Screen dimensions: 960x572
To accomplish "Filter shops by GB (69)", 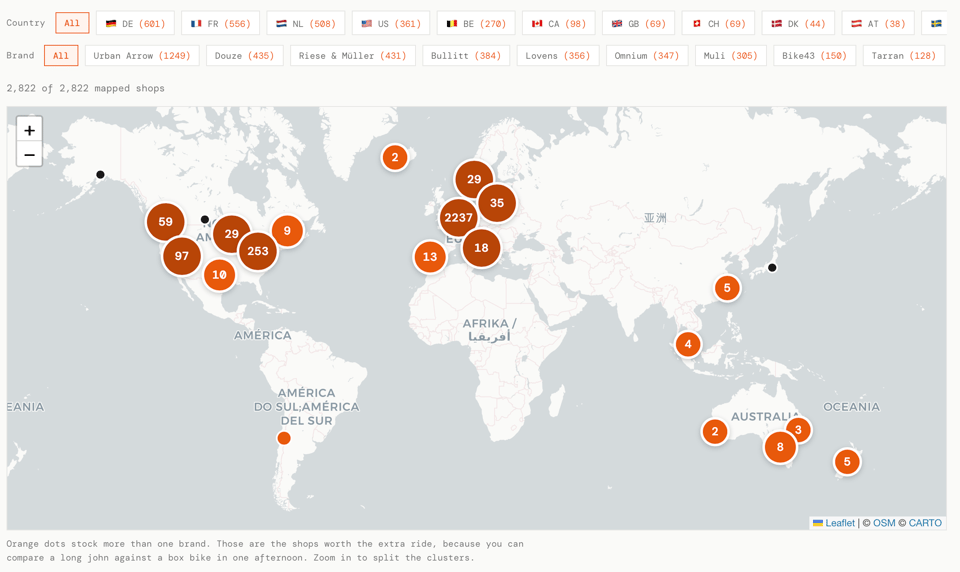I will point(639,23).
